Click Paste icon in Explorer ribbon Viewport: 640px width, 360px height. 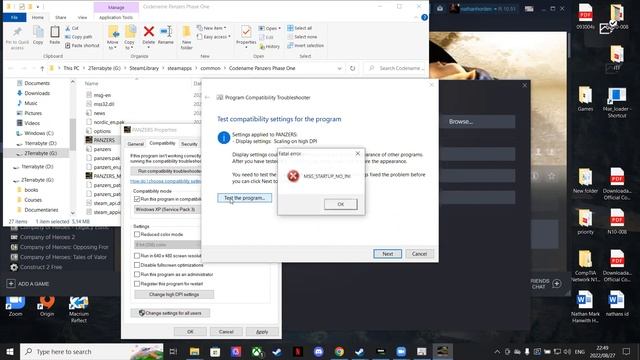55,35
